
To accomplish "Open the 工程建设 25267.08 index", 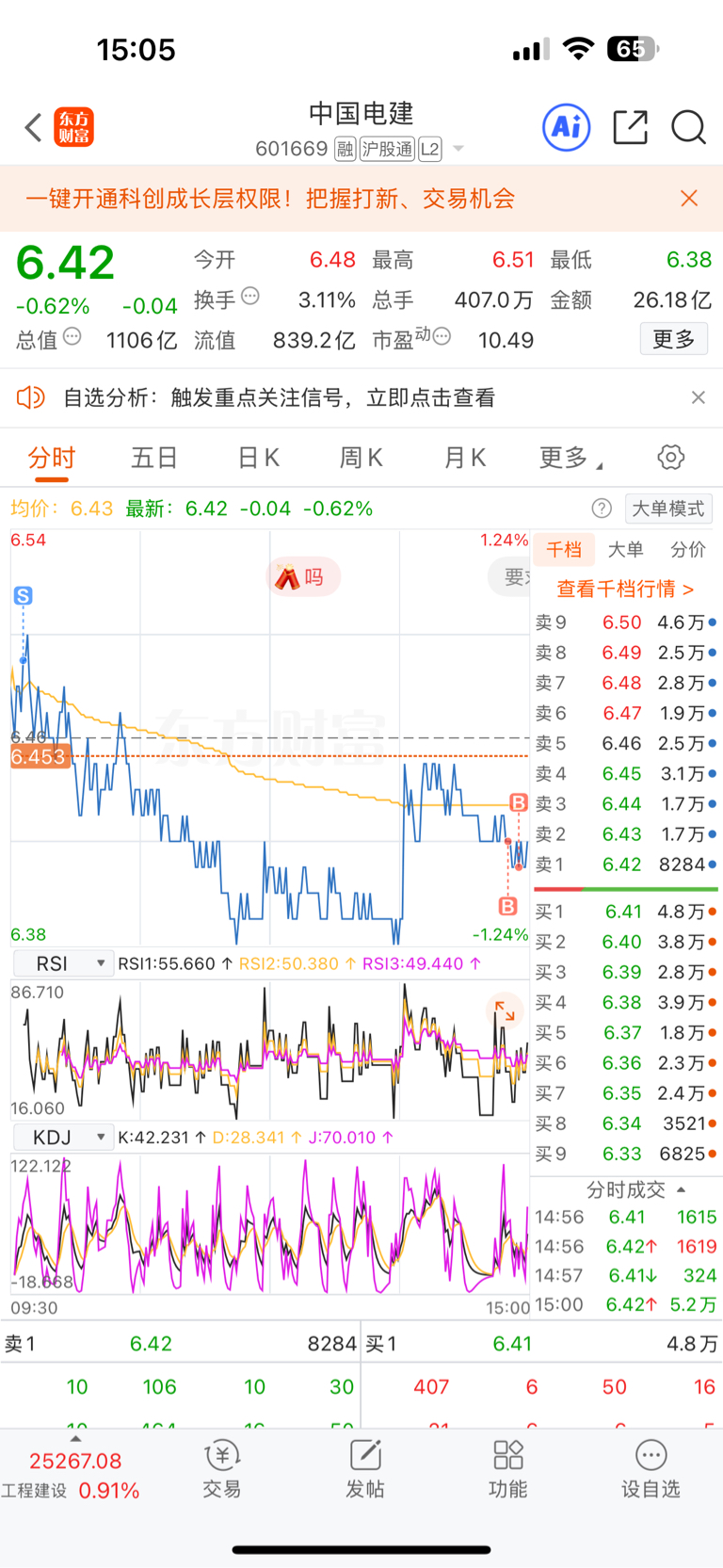I will (72, 1476).
